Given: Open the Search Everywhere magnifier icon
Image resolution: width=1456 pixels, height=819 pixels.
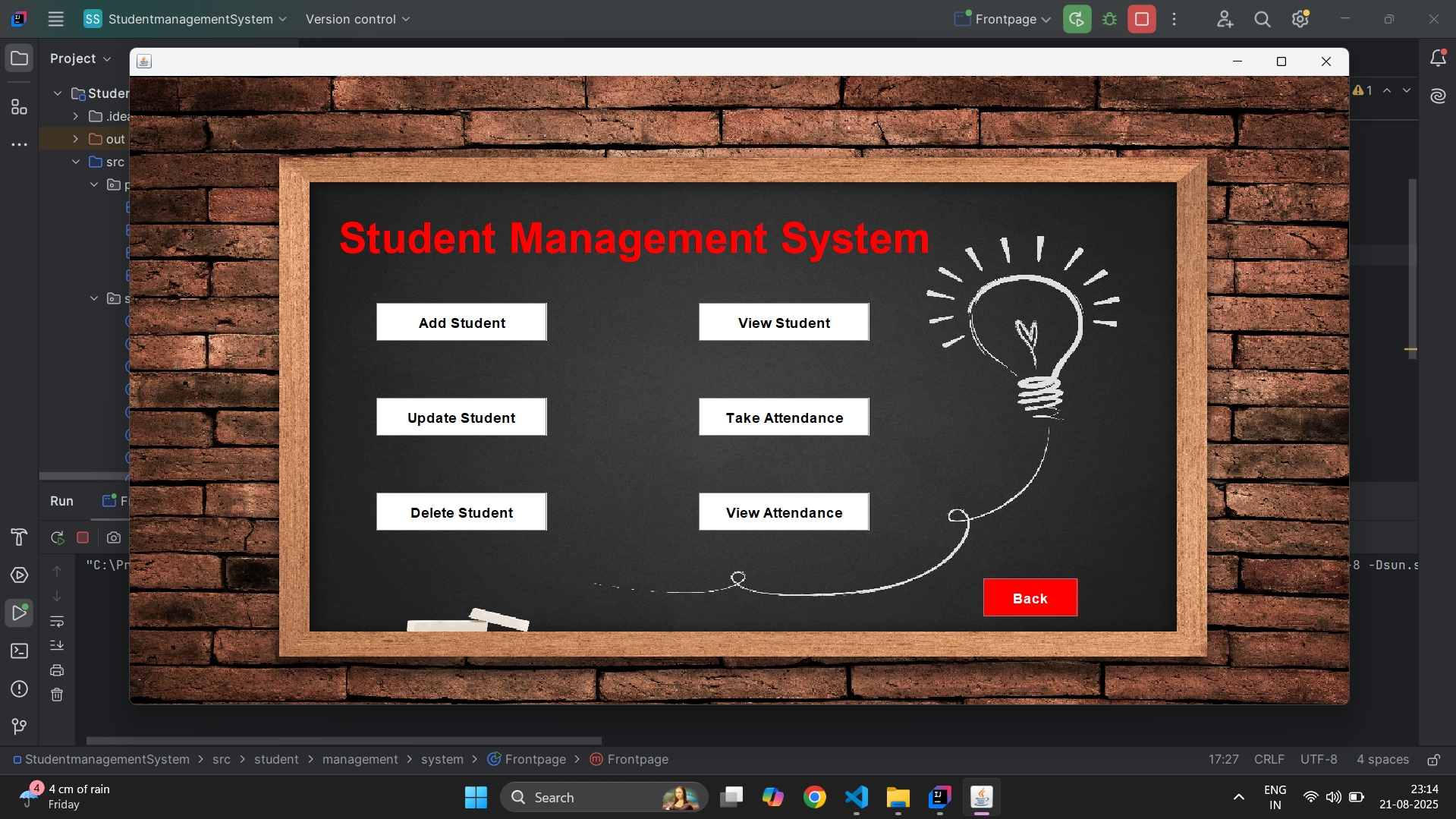Looking at the screenshot, I should 1262,19.
